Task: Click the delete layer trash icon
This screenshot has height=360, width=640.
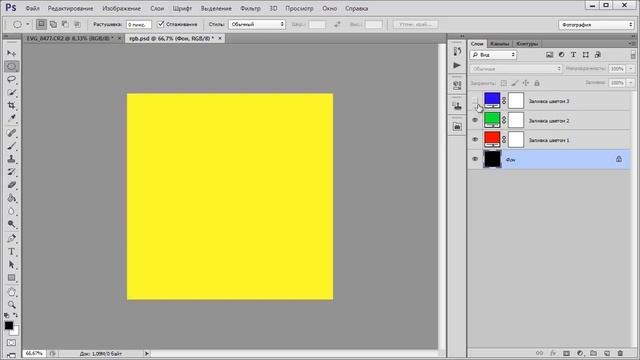Action: 620,353
